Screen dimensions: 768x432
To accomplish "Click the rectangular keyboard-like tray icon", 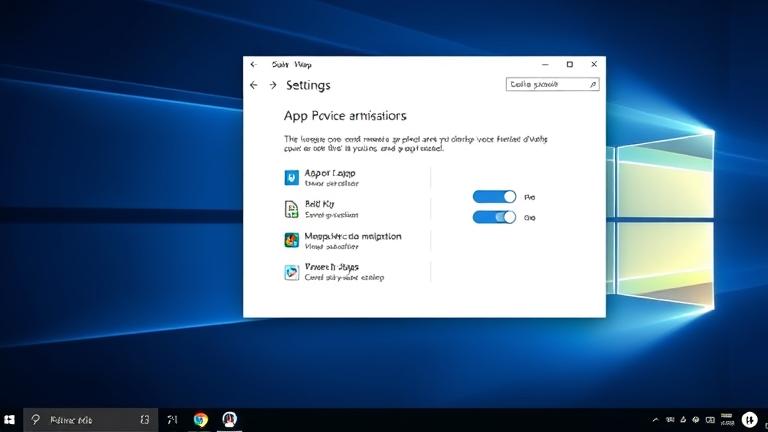I will pos(710,420).
